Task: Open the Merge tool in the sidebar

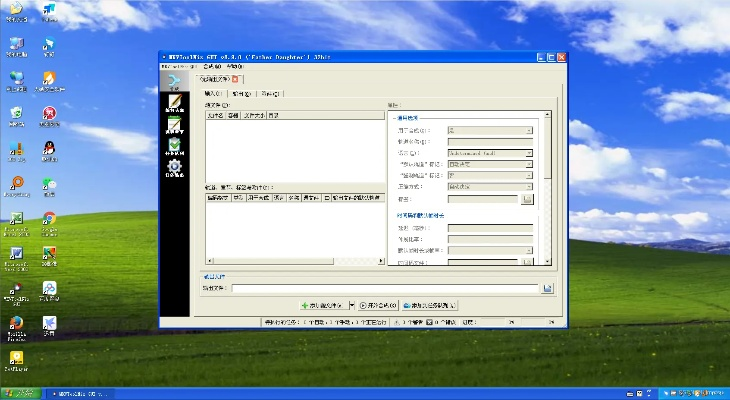Action: click(x=174, y=83)
